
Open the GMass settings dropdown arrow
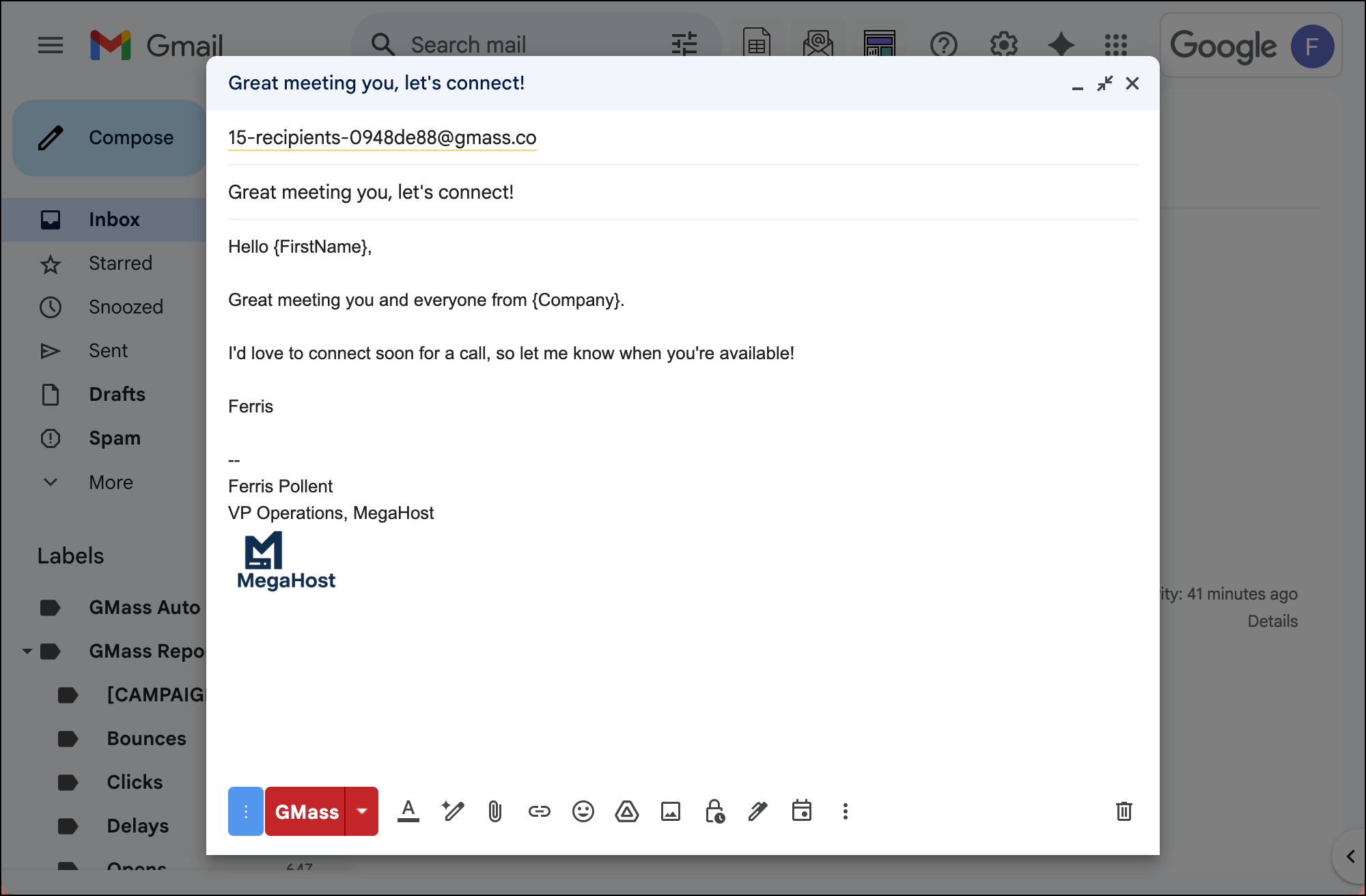[x=362, y=811]
